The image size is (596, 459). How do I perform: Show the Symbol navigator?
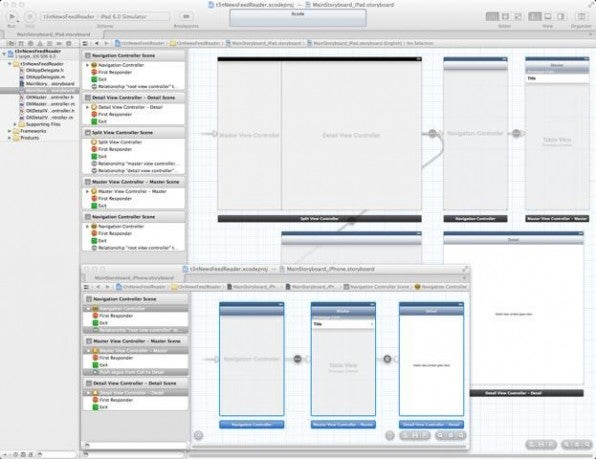click(x=21, y=43)
